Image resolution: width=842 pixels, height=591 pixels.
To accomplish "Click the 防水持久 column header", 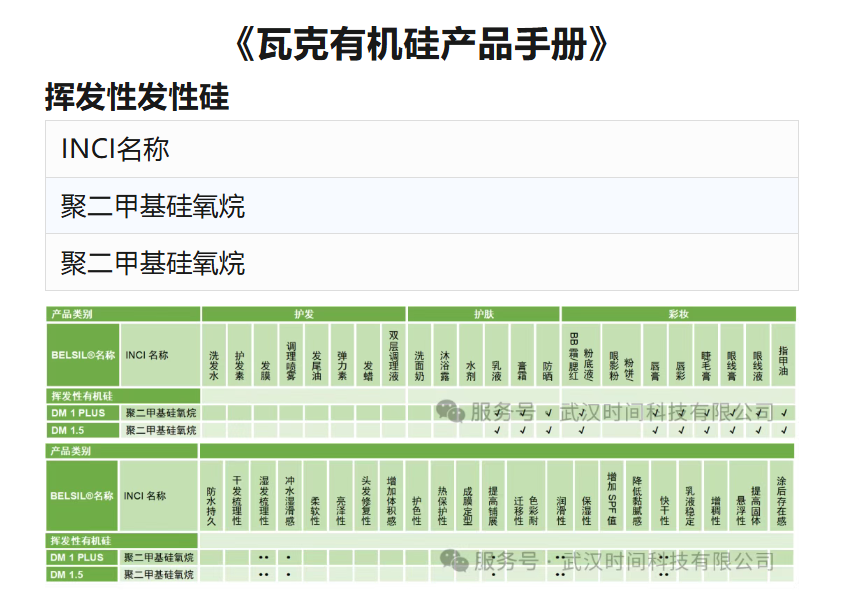I will (x=211, y=498).
